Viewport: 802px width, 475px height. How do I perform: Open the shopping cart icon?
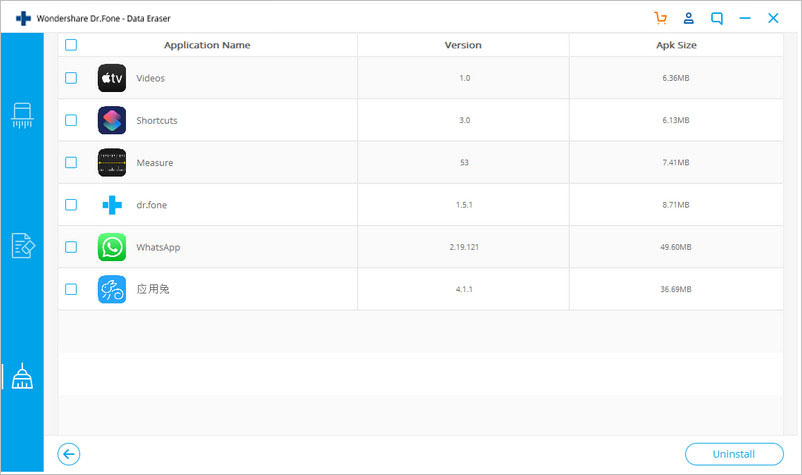coord(660,18)
